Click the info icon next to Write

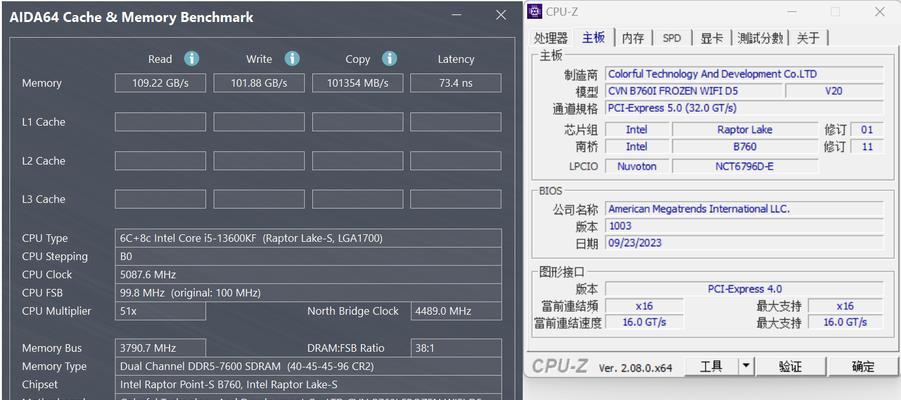coord(292,59)
